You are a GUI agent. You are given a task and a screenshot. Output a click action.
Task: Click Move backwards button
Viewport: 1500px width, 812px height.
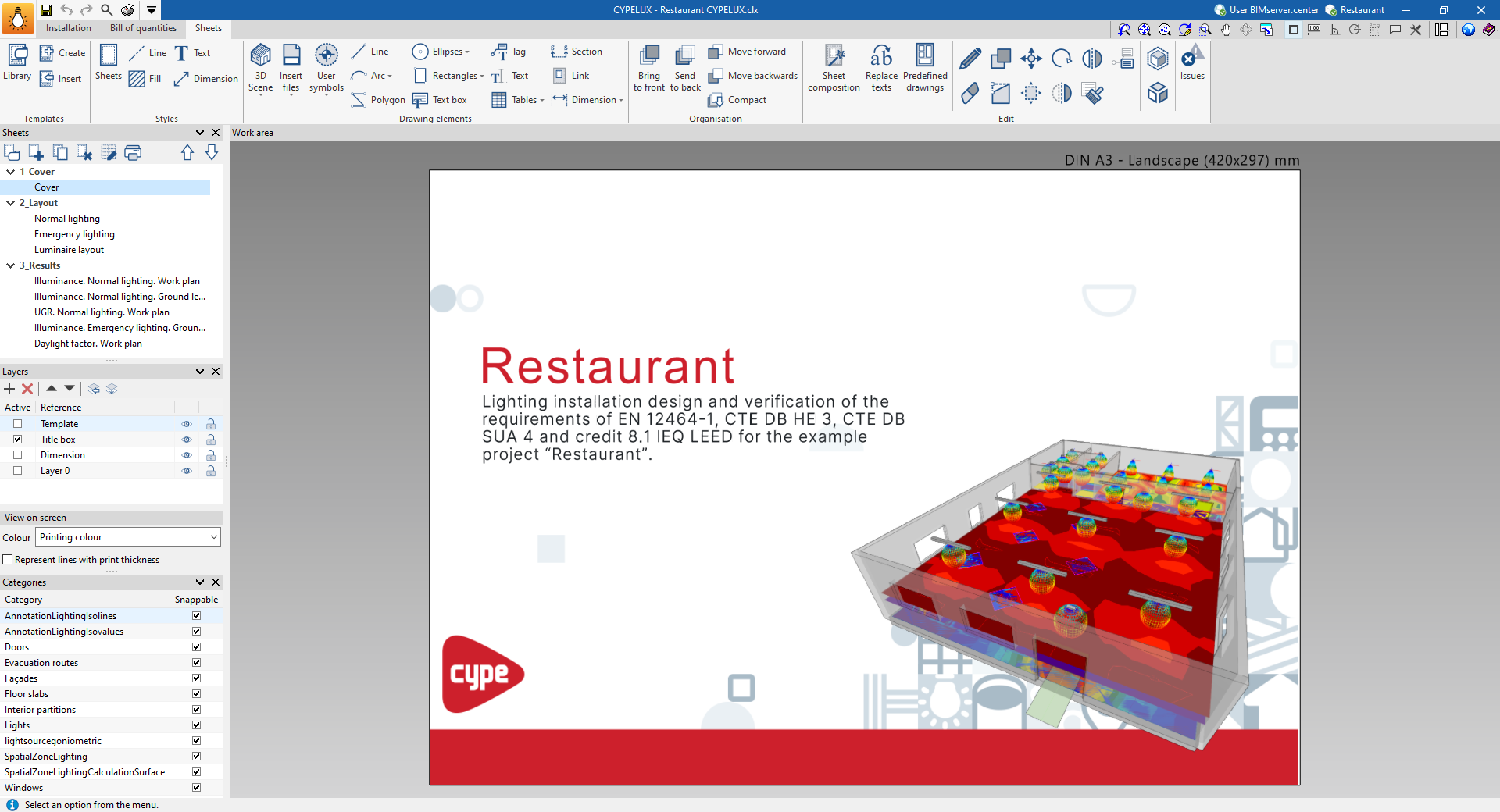tap(753, 76)
